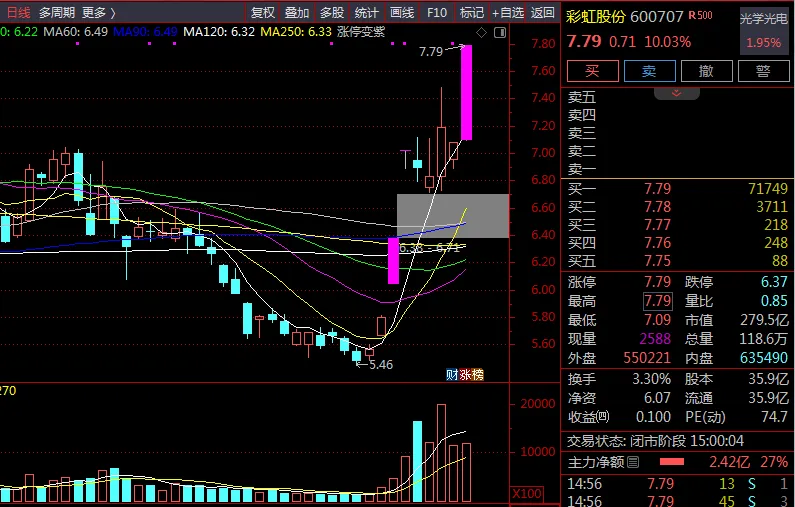Click the 主力净额 value 2.42亿
Image resolution: width=795 pixels, height=507 pixels.
(x=729, y=462)
